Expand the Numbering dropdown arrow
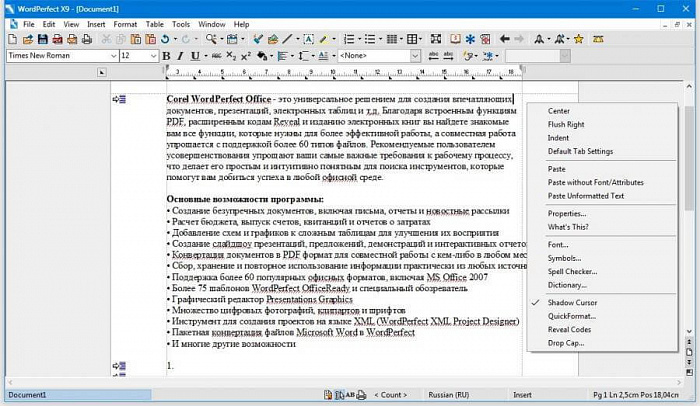The width and height of the screenshot is (700, 406). (x=359, y=39)
